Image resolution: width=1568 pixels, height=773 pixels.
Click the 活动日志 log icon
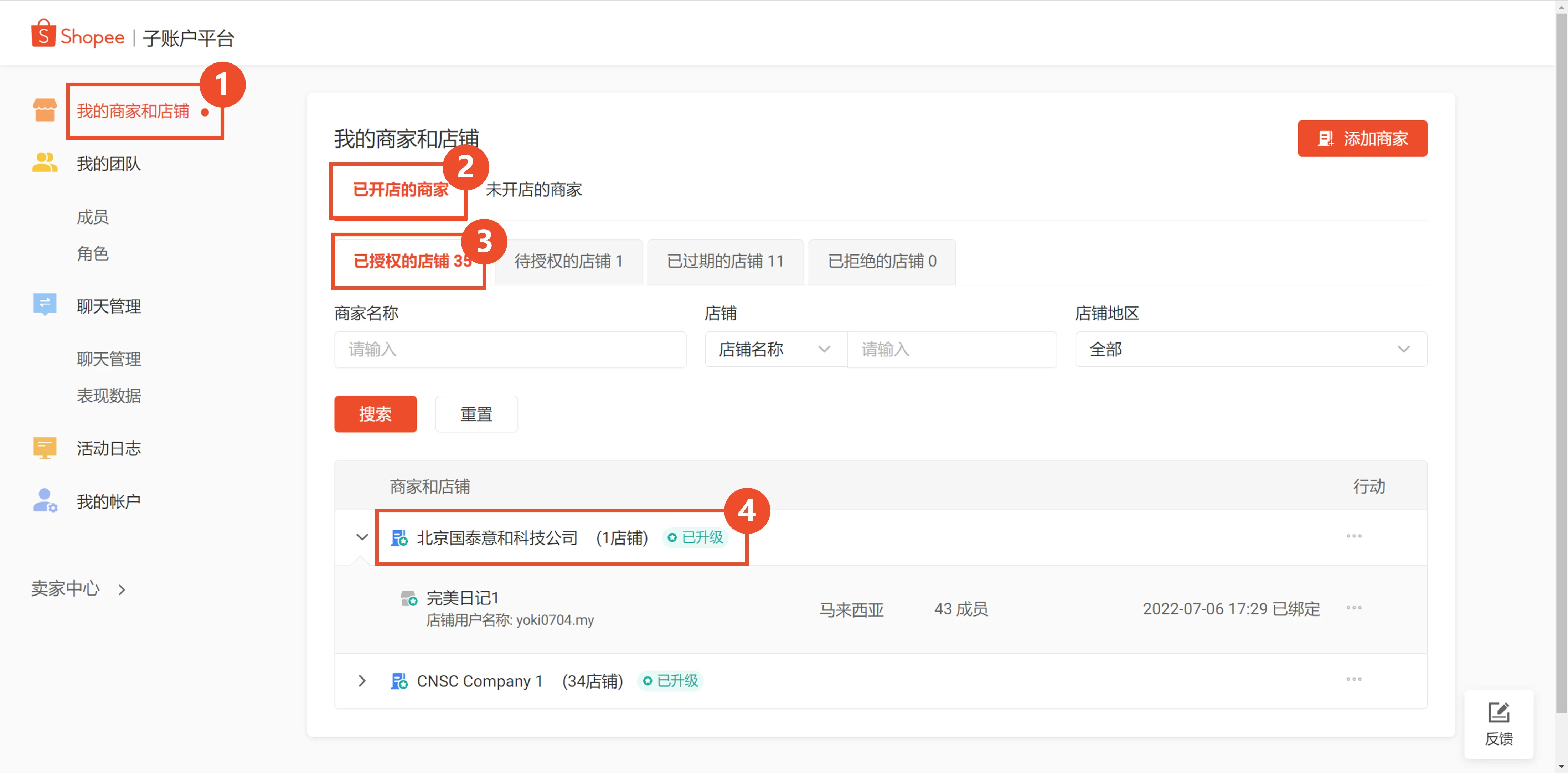coord(44,448)
